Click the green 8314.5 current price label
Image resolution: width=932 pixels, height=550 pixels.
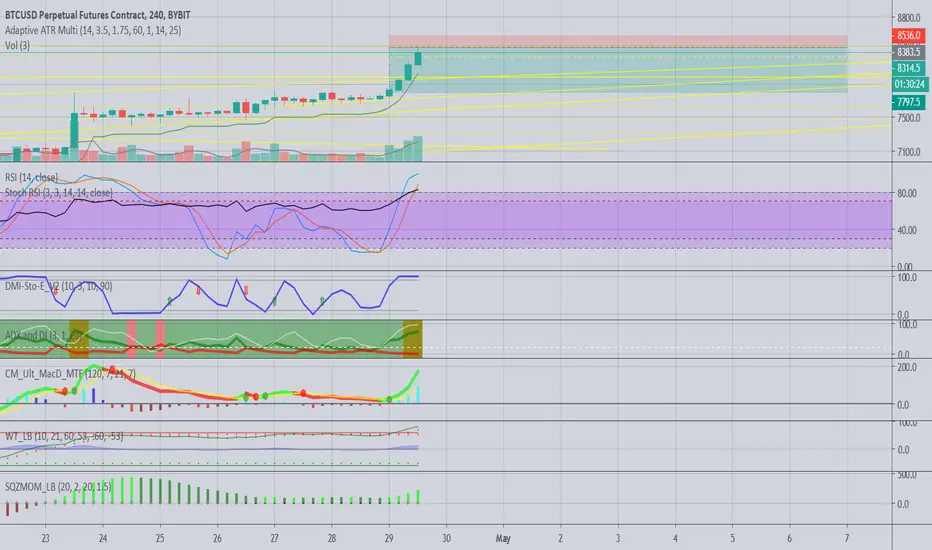[908, 68]
